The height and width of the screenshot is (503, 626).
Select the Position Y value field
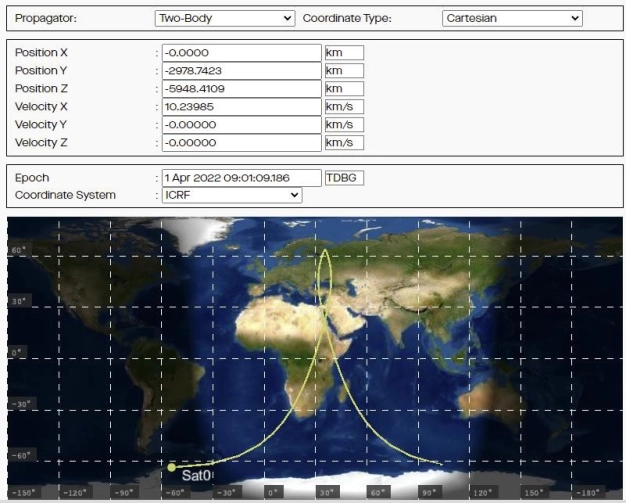click(x=240, y=70)
